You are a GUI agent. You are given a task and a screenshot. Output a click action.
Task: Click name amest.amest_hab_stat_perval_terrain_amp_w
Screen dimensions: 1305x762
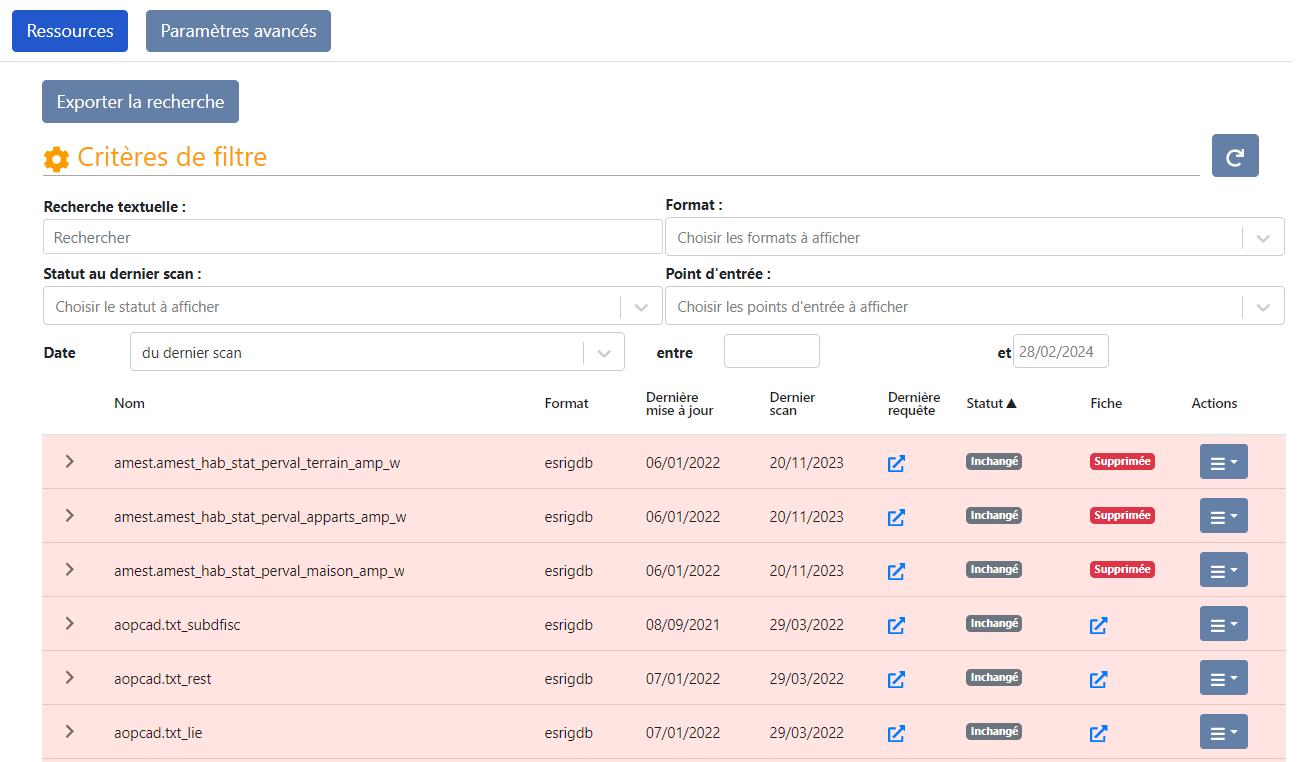click(x=257, y=463)
